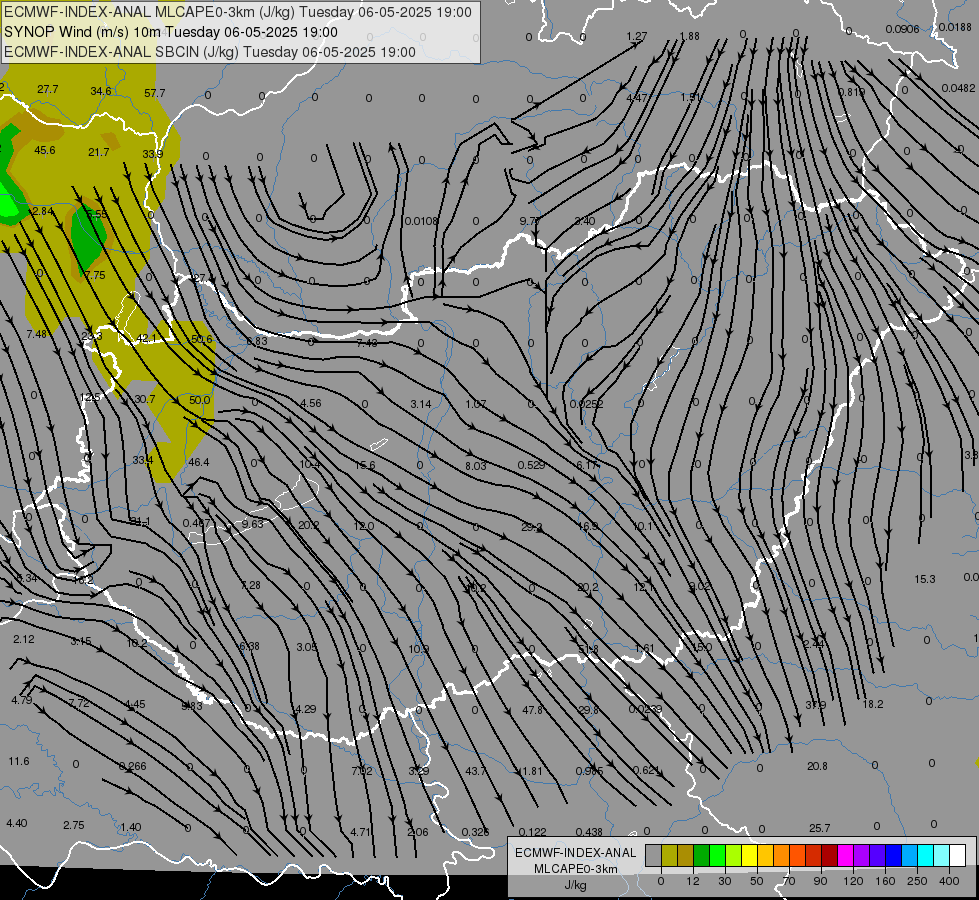
Task: Click the 120 tick label in legend
Action: (853, 881)
